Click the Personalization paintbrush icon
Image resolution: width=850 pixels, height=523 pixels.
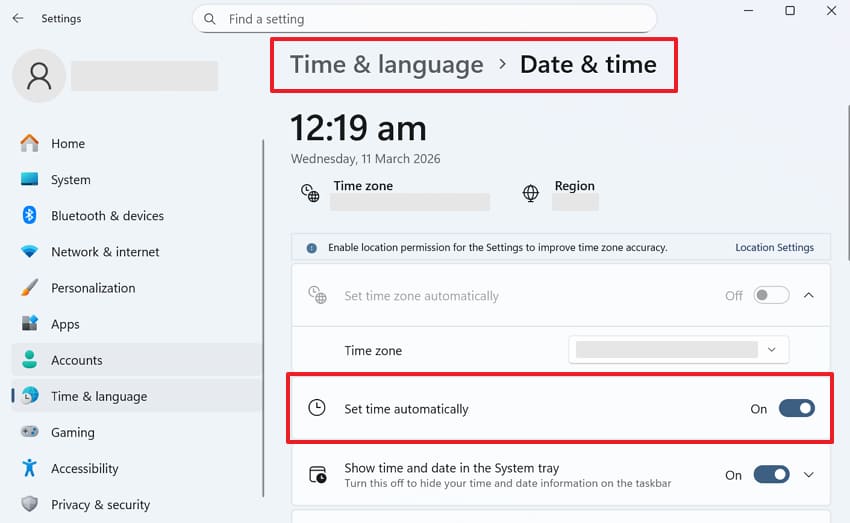(29, 288)
